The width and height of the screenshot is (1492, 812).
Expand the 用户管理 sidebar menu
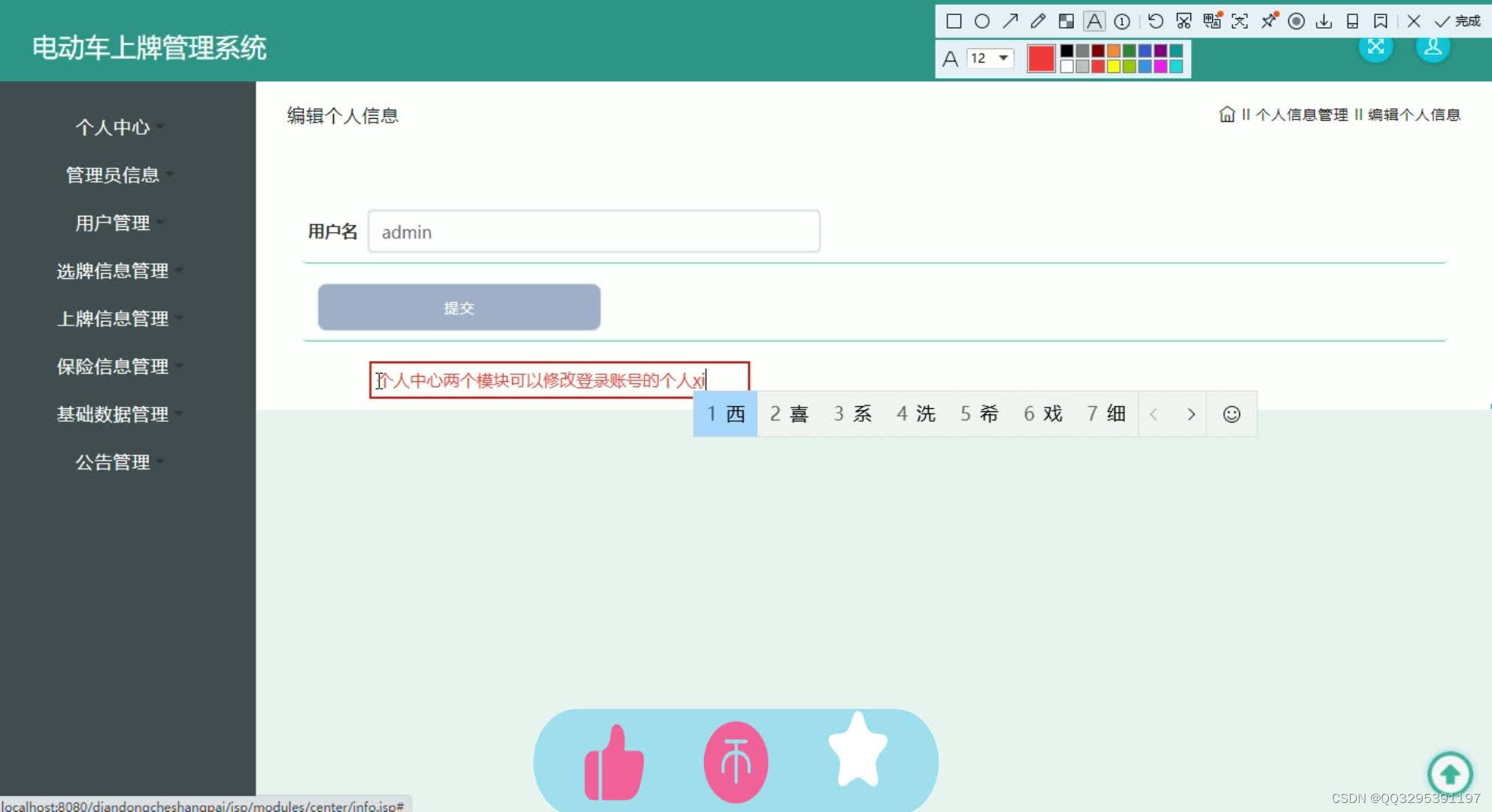(x=119, y=223)
